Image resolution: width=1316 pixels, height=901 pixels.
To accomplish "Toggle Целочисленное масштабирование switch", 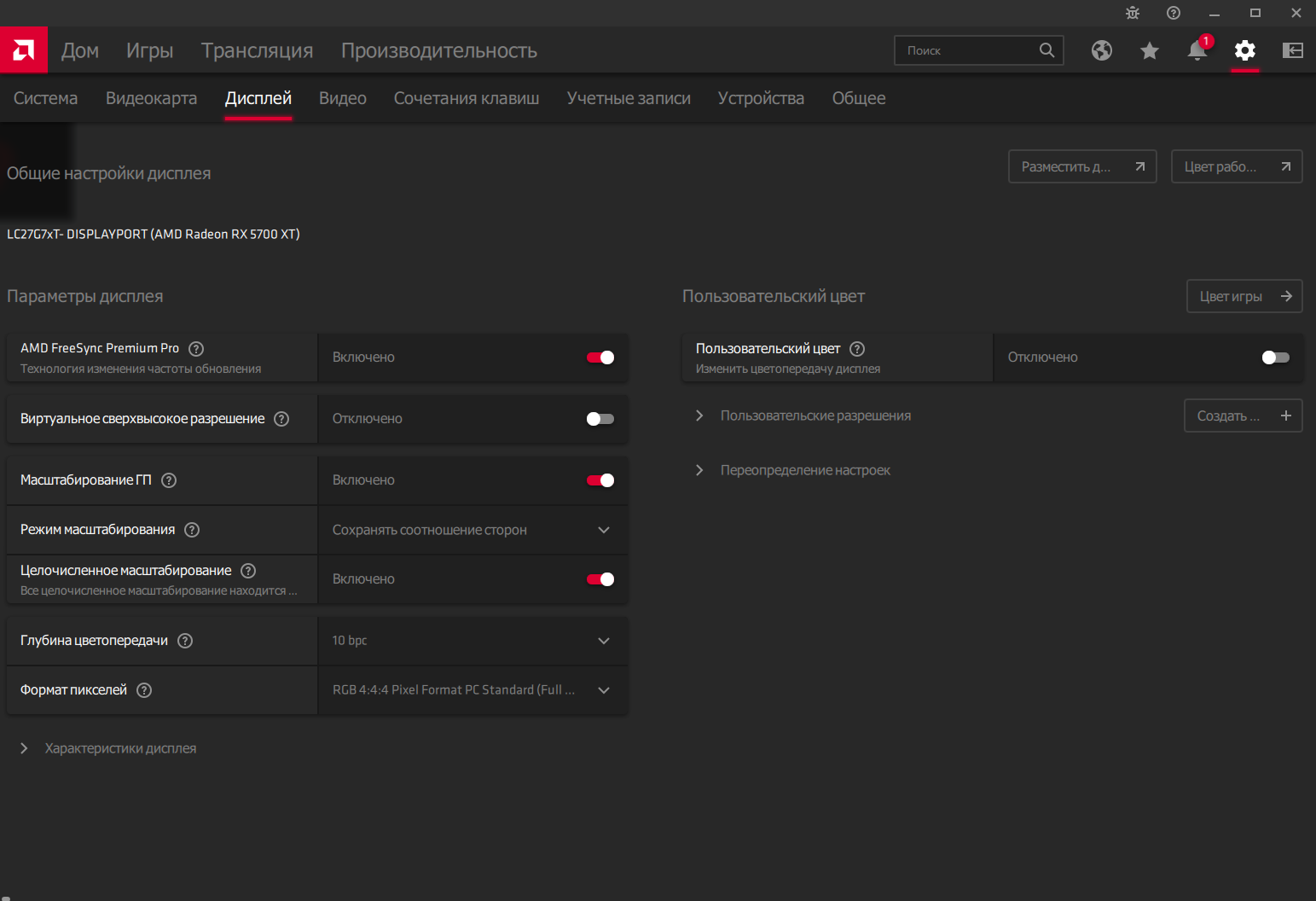I will coord(600,579).
